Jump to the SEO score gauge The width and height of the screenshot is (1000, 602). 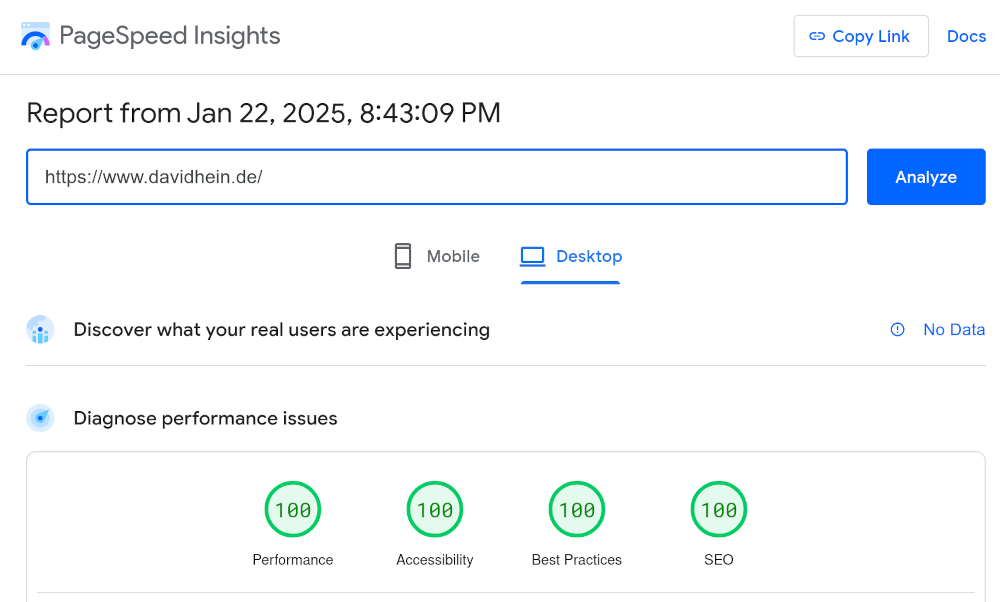(719, 510)
